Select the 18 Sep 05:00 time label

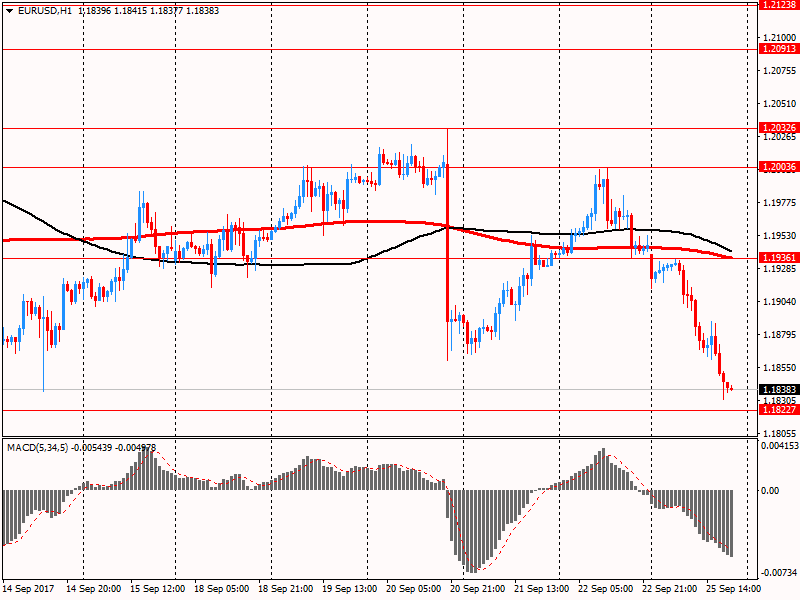tap(221, 589)
